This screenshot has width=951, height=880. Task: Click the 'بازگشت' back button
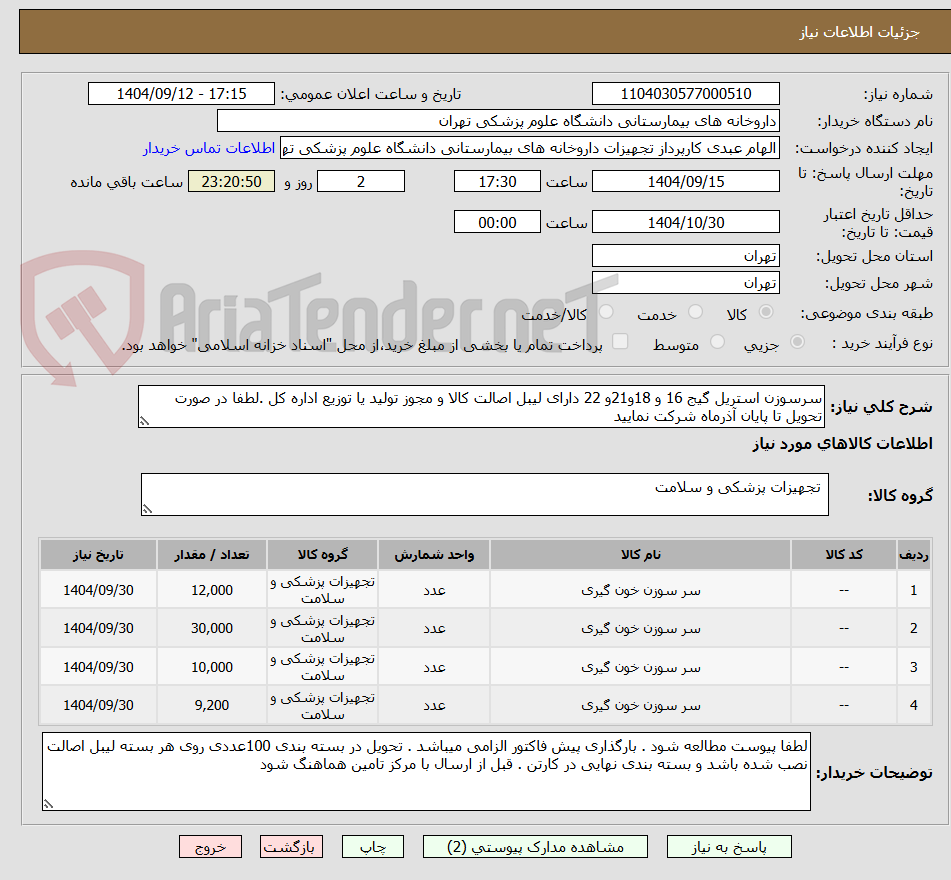click(291, 847)
